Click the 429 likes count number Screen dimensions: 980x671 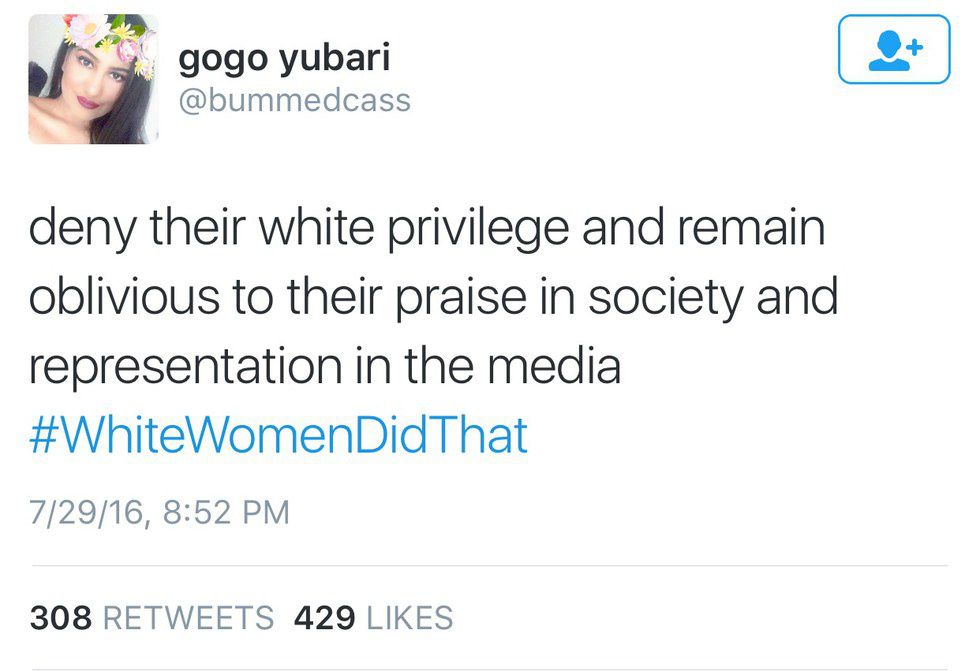coord(325,618)
